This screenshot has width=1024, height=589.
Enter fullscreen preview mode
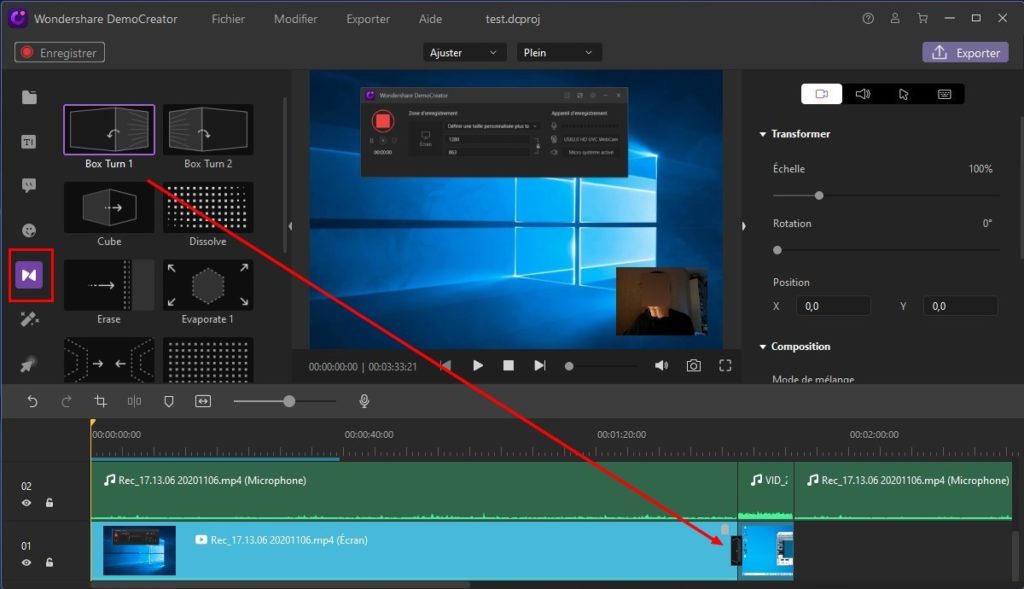[x=725, y=366]
